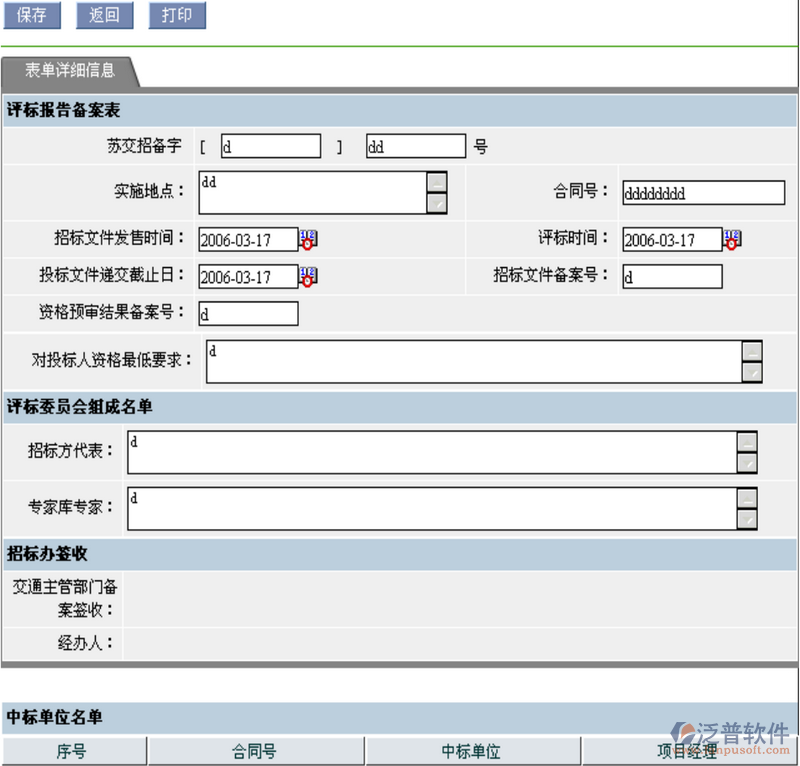Focus the 招标文件备案号 input field

tap(671, 277)
